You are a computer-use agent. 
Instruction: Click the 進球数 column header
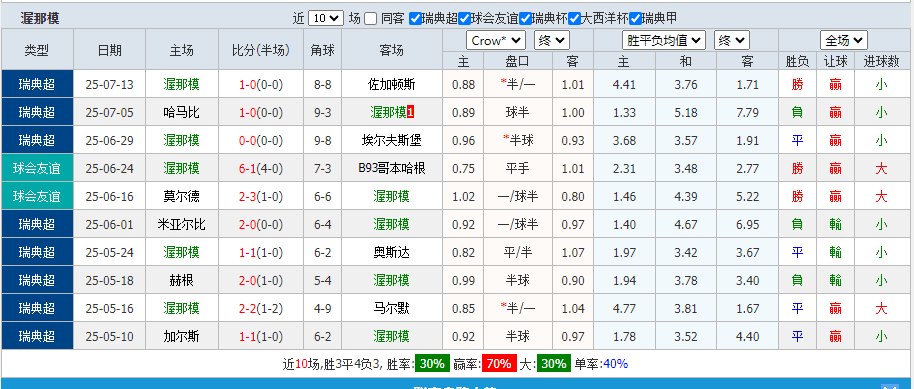[881, 61]
